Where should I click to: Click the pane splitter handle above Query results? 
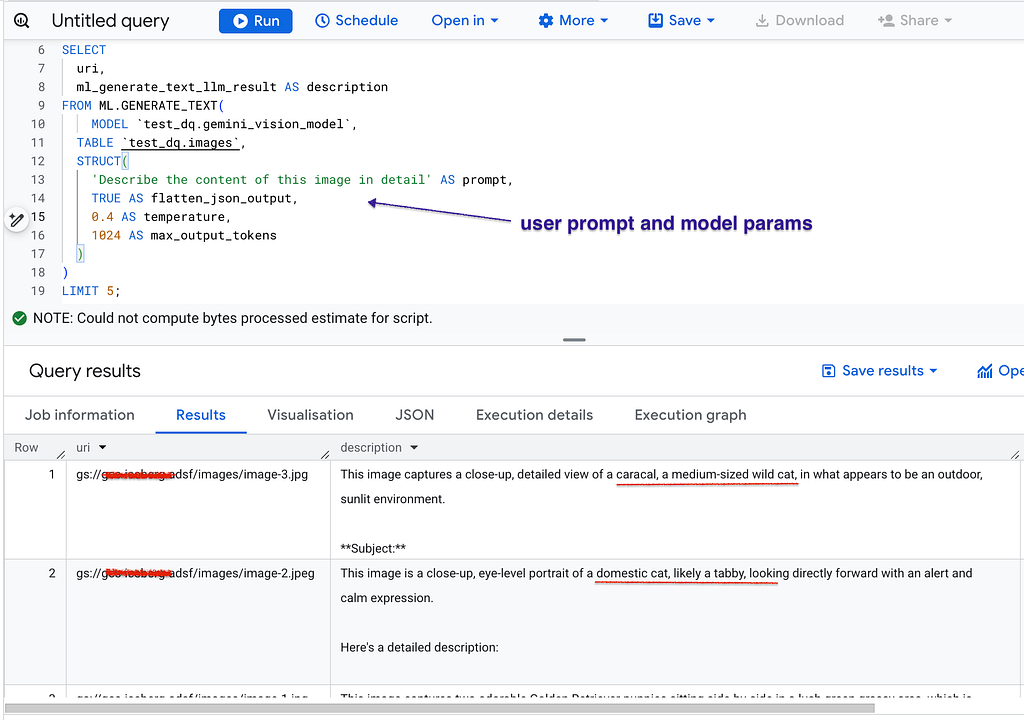click(574, 340)
